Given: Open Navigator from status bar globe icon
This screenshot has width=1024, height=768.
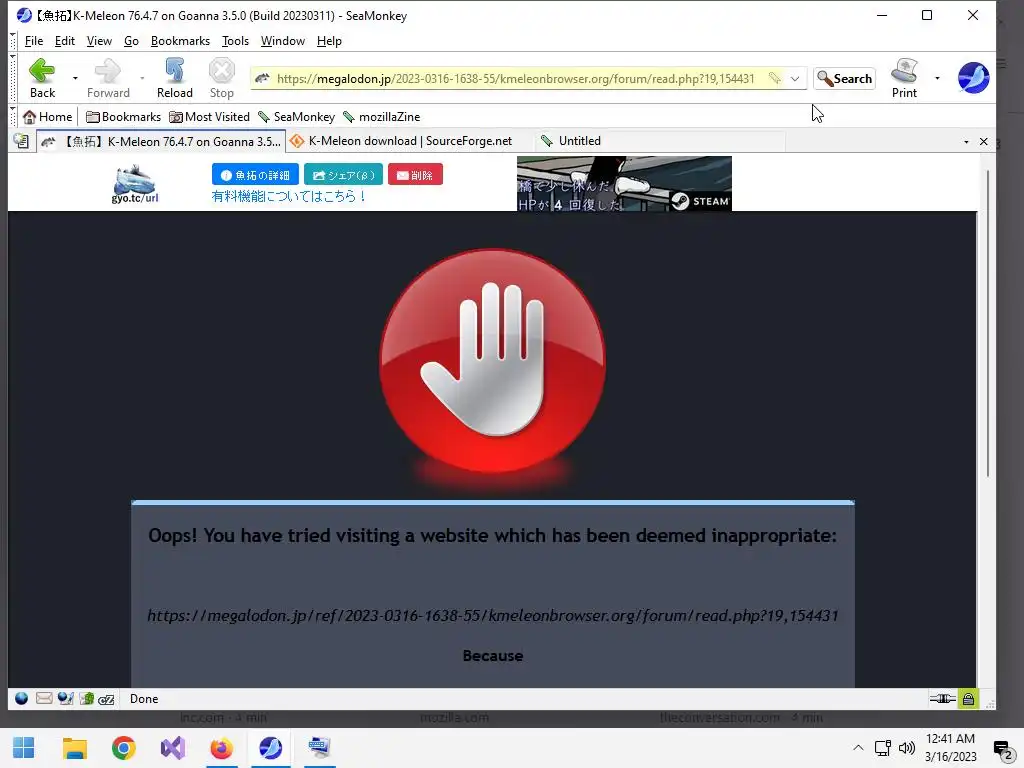Looking at the screenshot, I should click(22, 699).
